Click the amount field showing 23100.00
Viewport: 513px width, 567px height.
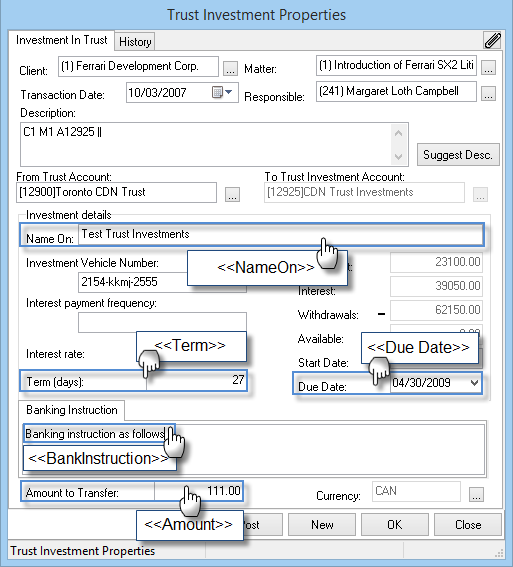coord(436,262)
